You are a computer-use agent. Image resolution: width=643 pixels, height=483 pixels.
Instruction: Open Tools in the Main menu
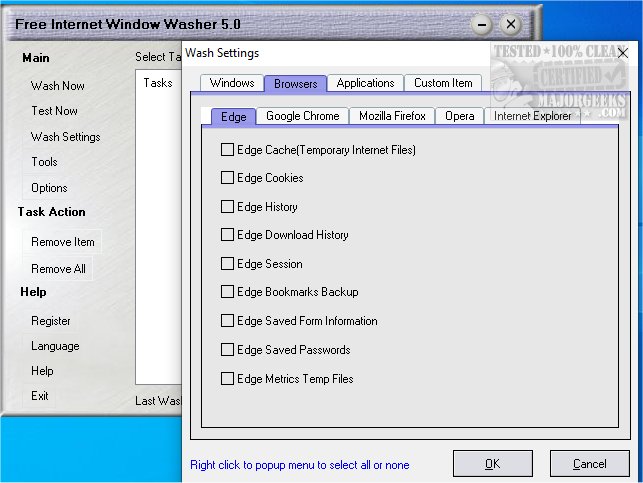pyautogui.click(x=44, y=162)
